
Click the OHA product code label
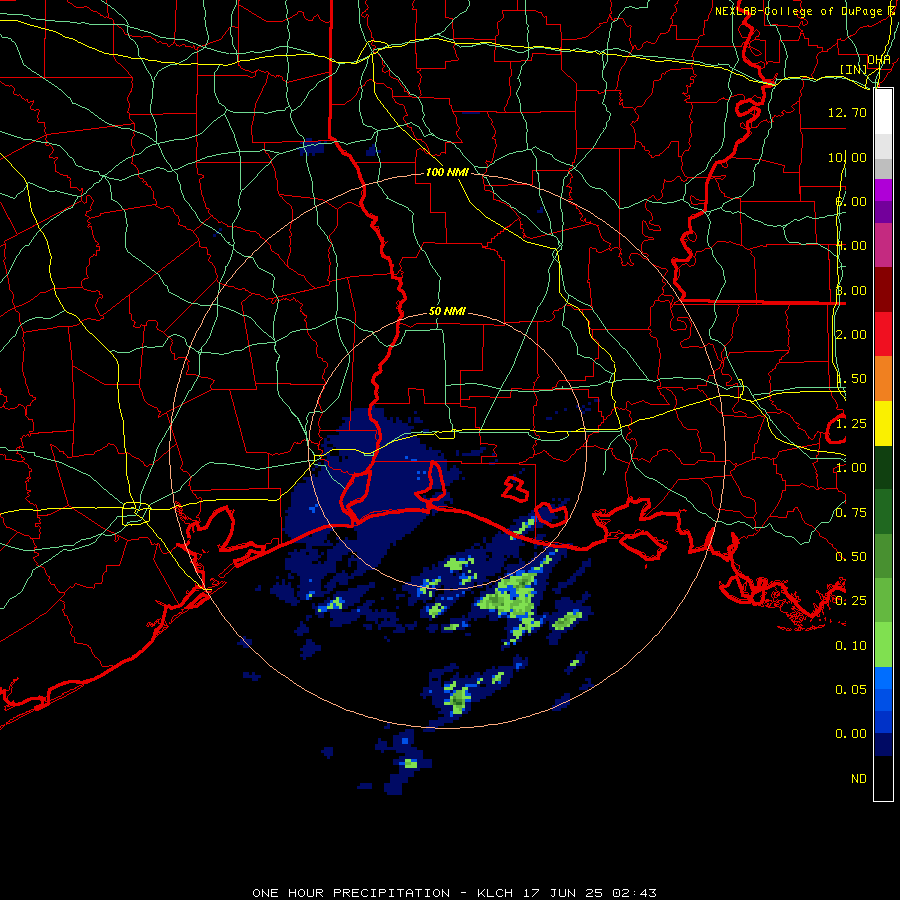pos(879,60)
